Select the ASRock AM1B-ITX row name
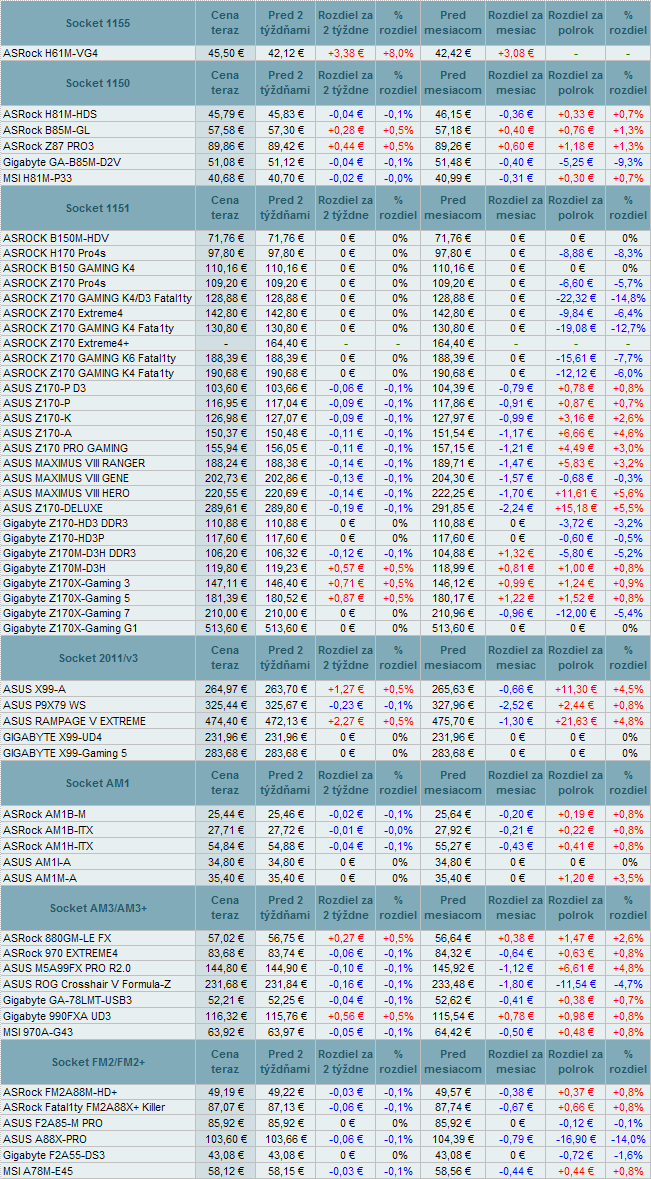 point(48,830)
